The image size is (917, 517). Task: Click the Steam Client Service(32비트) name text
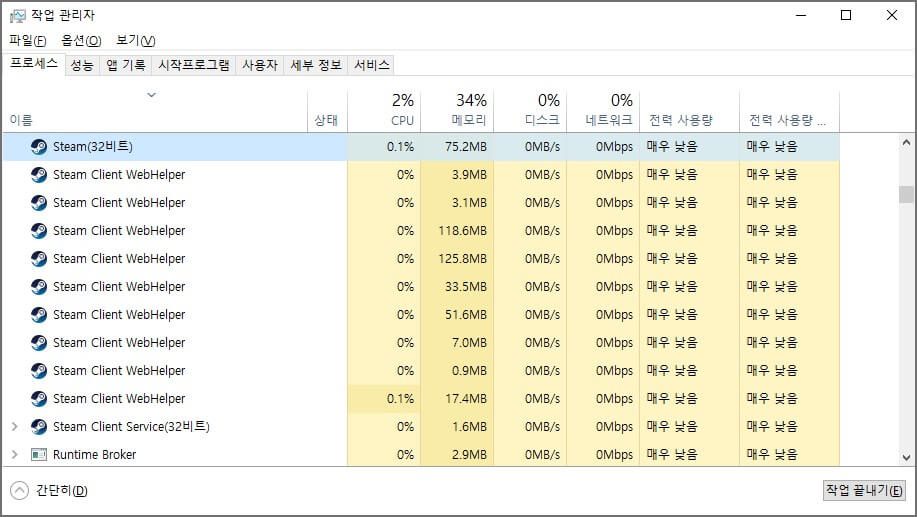click(x=131, y=427)
